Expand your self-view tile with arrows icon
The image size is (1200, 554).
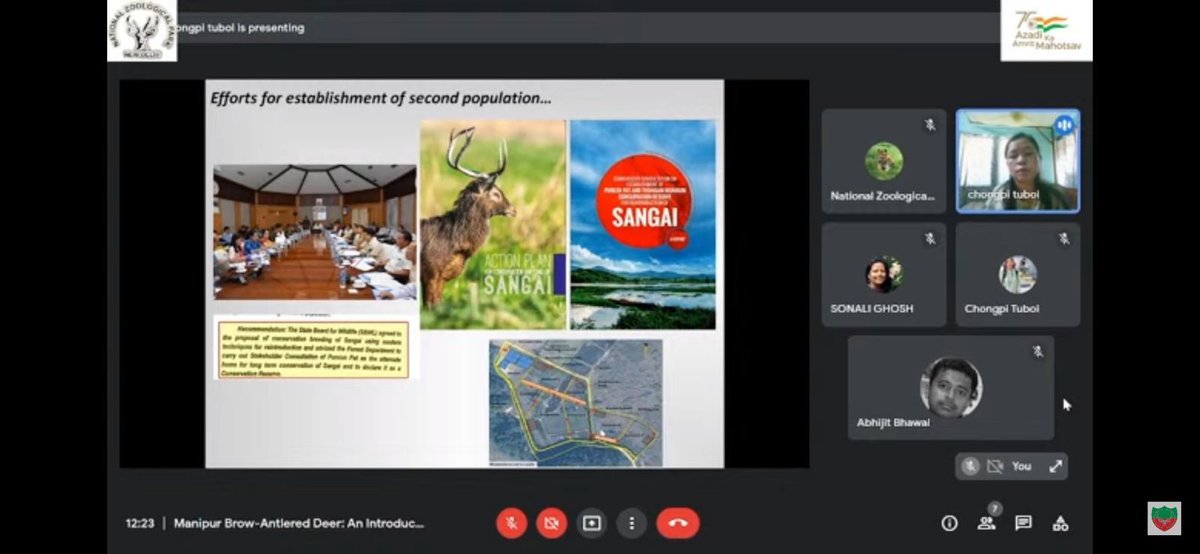[1055, 466]
